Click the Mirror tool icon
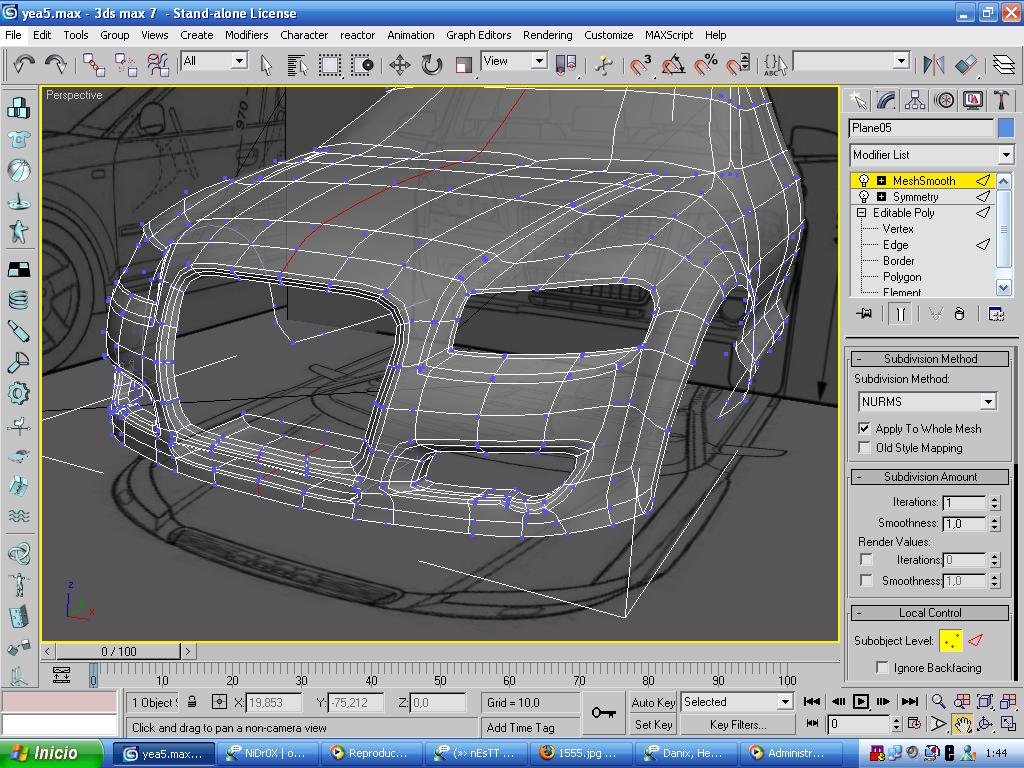This screenshot has width=1024, height=768. coord(933,65)
